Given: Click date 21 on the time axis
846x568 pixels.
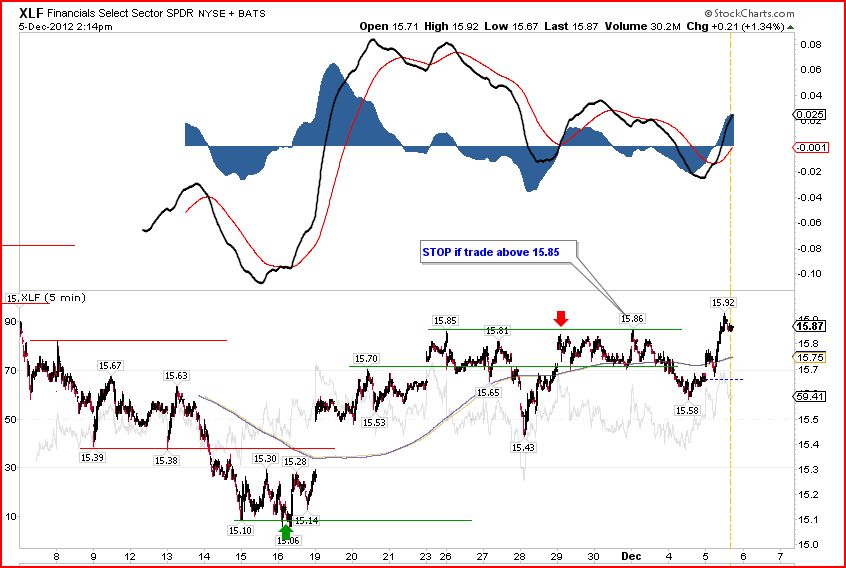Looking at the screenshot, I should (x=389, y=557).
